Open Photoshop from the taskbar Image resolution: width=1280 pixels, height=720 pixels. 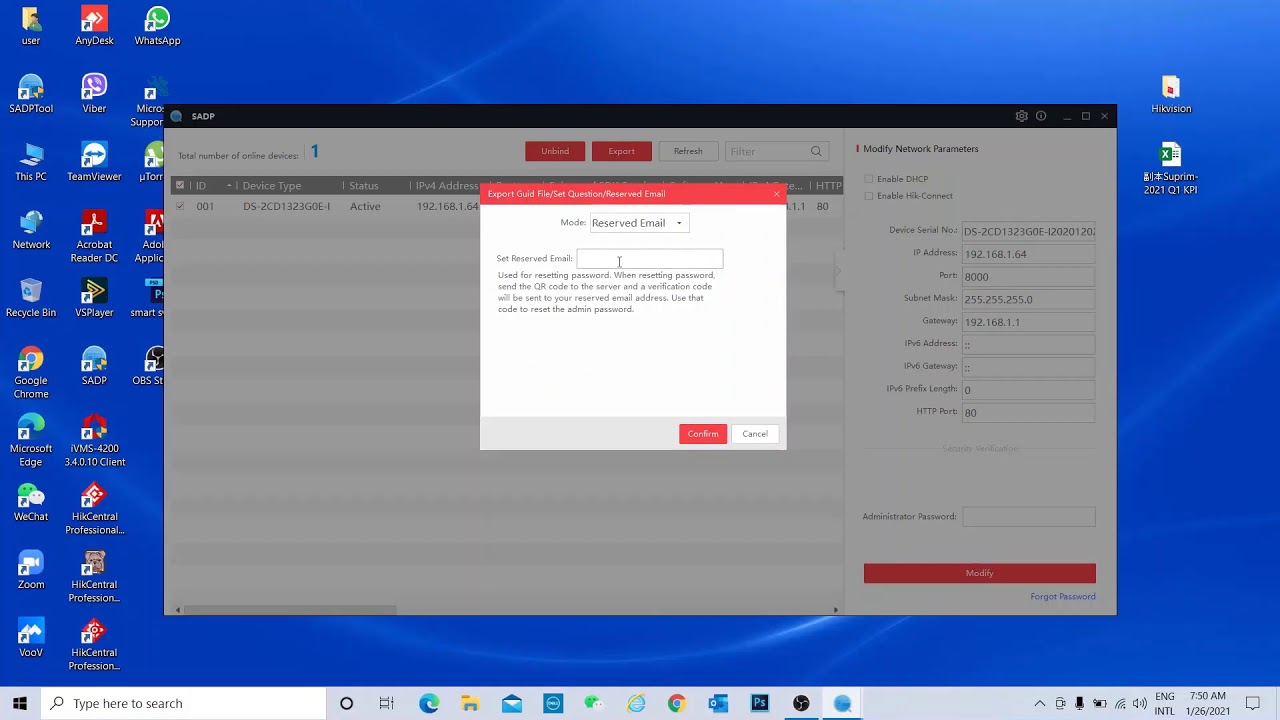coord(759,703)
